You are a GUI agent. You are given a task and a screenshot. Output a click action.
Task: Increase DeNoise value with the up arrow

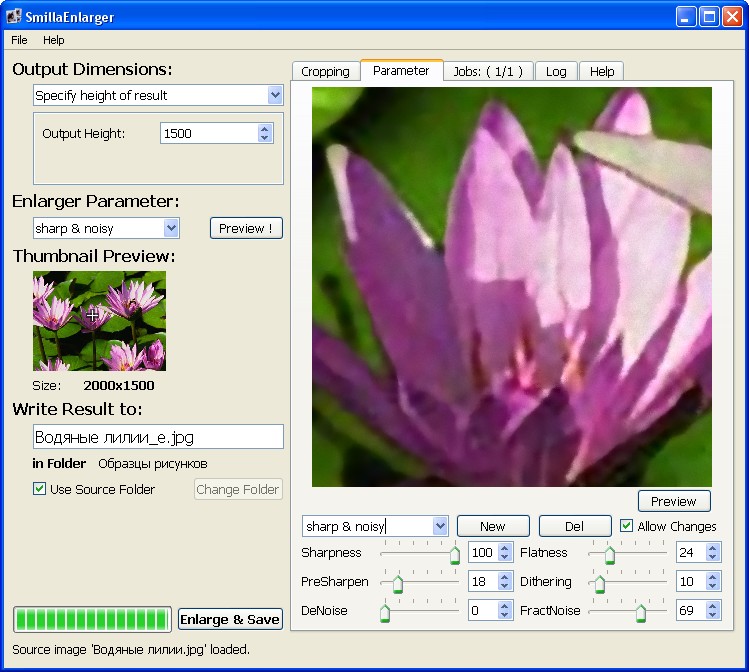click(x=505, y=606)
